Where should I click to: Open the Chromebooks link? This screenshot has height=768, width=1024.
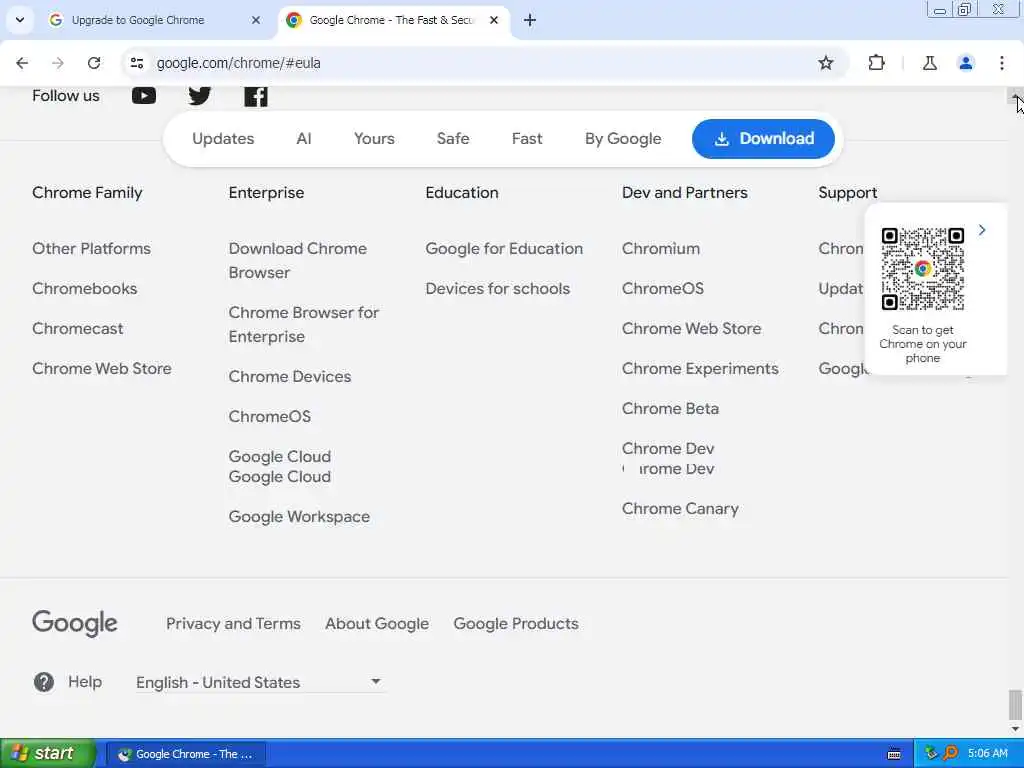click(85, 289)
